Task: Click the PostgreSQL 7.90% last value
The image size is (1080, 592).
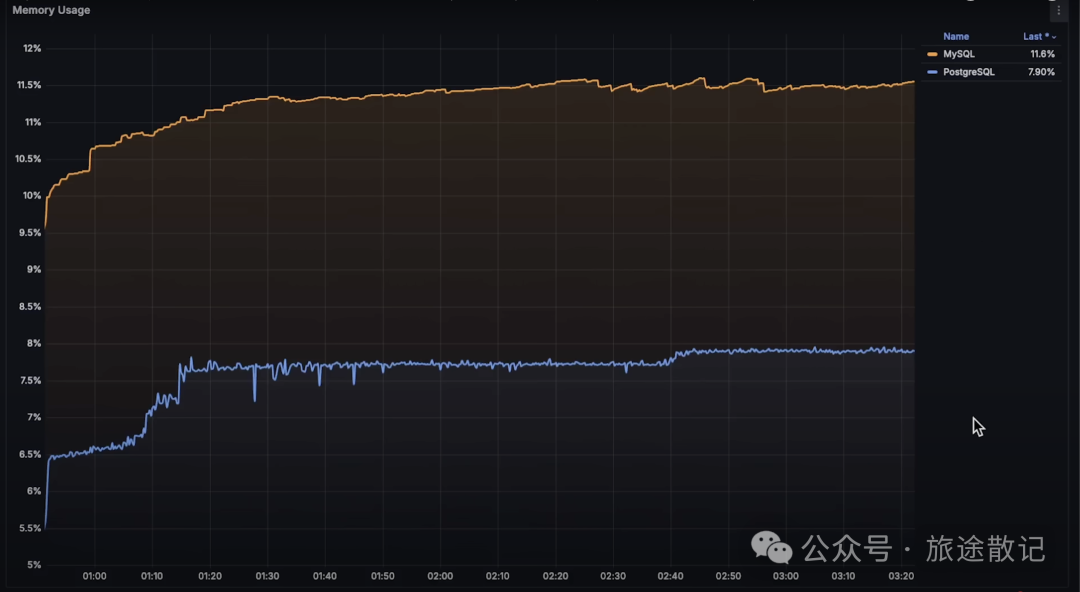Action: (x=1041, y=72)
